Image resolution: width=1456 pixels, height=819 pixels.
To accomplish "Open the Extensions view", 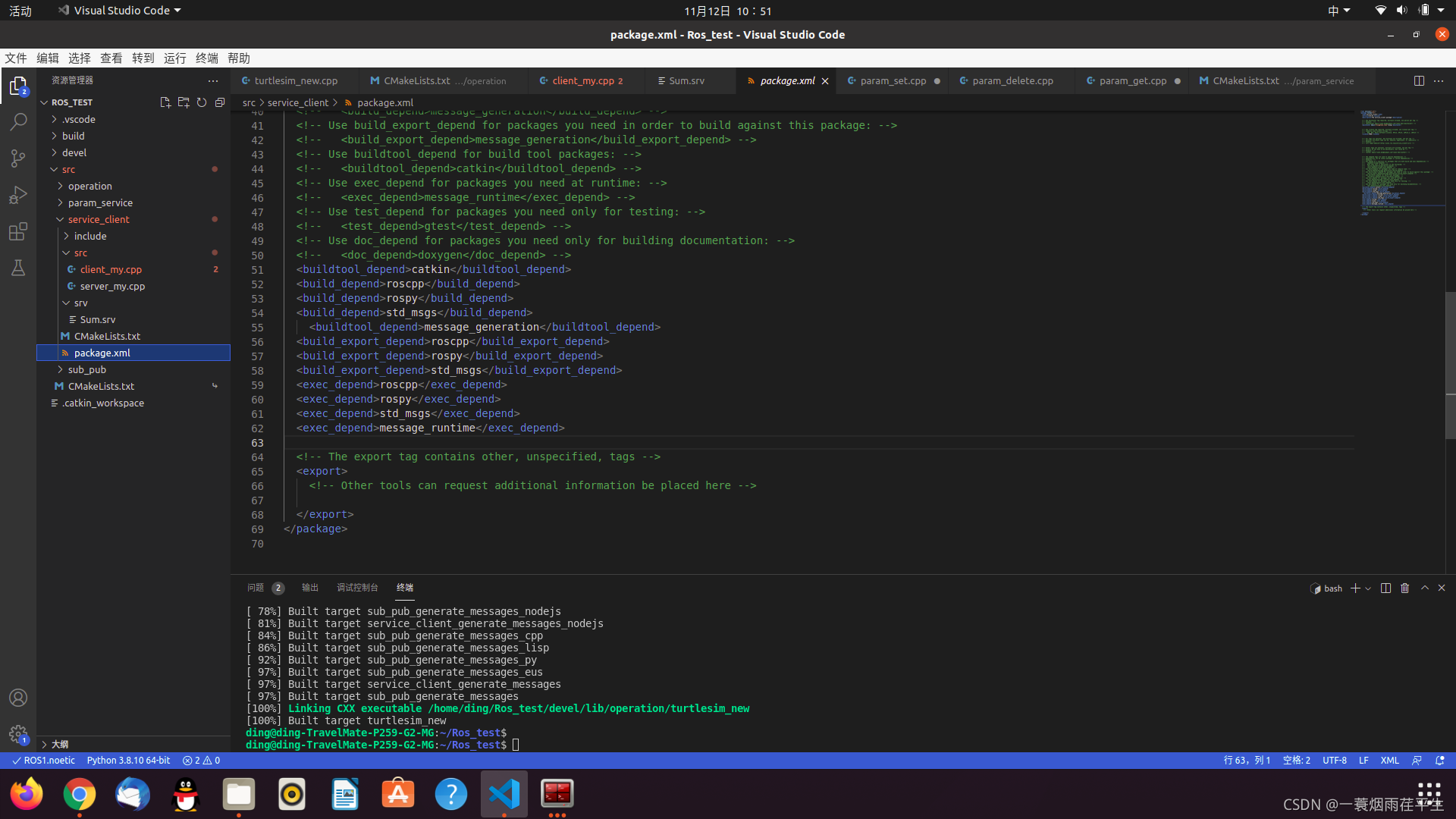I will coord(18,231).
